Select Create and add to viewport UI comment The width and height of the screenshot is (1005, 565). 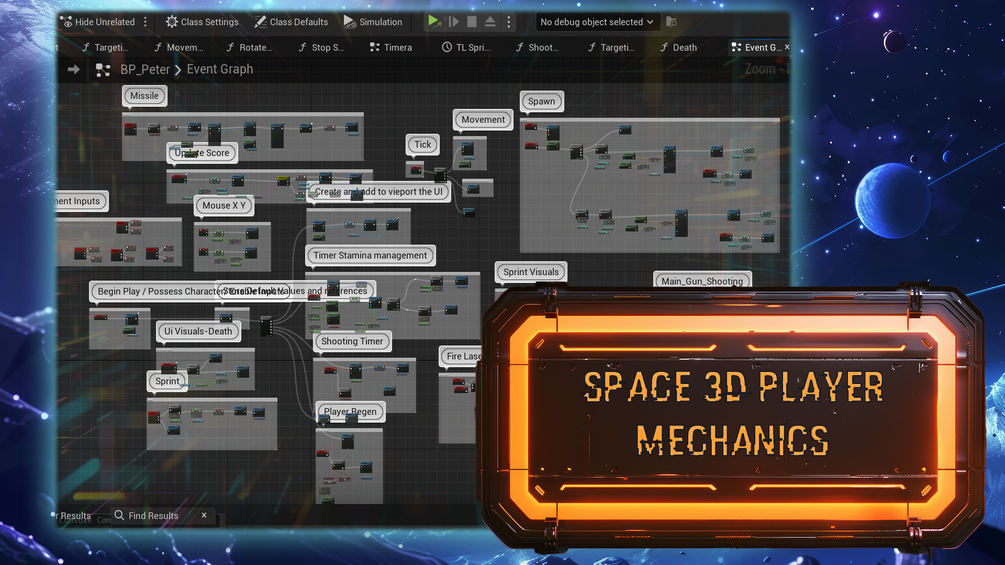pyautogui.click(x=378, y=192)
